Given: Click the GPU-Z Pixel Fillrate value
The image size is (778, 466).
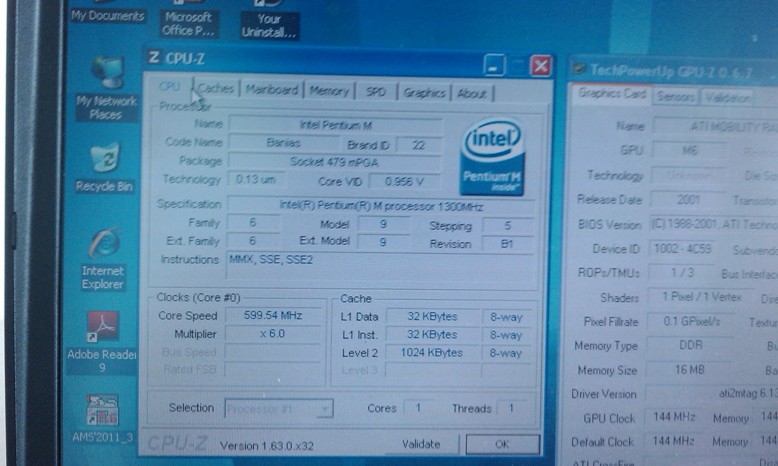Looking at the screenshot, I should click(x=692, y=322).
